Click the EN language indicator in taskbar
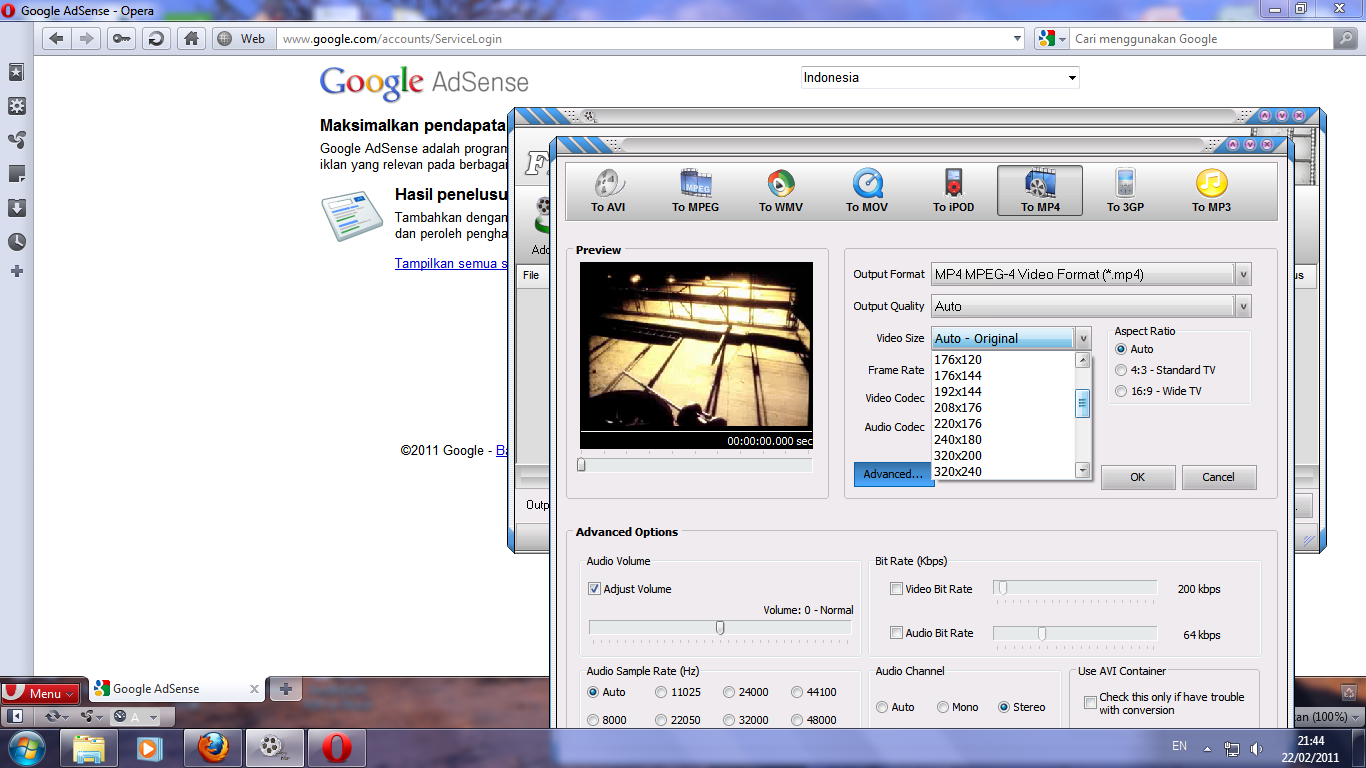This screenshot has height=768, width=1366. click(x=1180, y=746)
